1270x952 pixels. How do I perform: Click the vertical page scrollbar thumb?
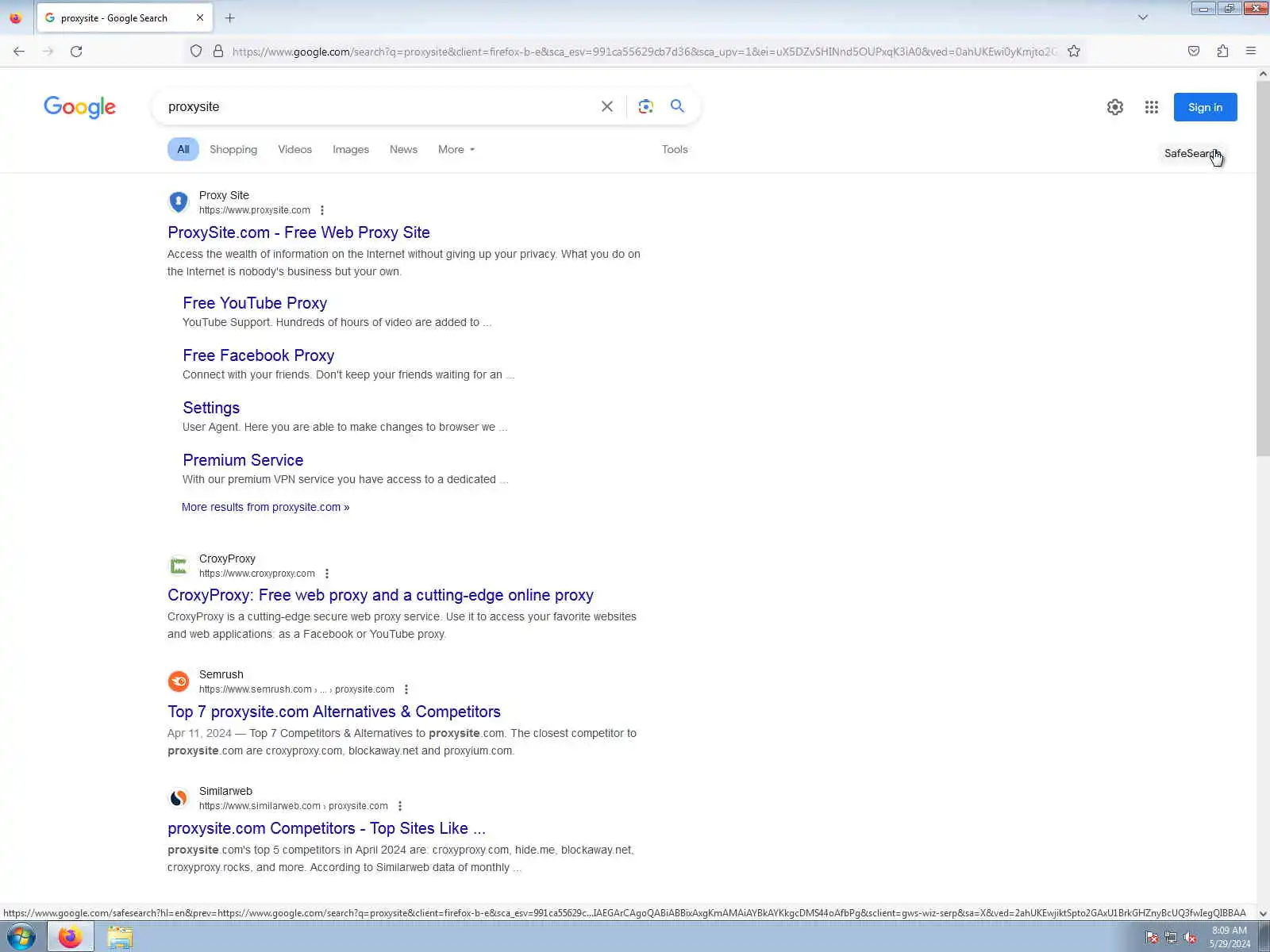(1263, 267)
